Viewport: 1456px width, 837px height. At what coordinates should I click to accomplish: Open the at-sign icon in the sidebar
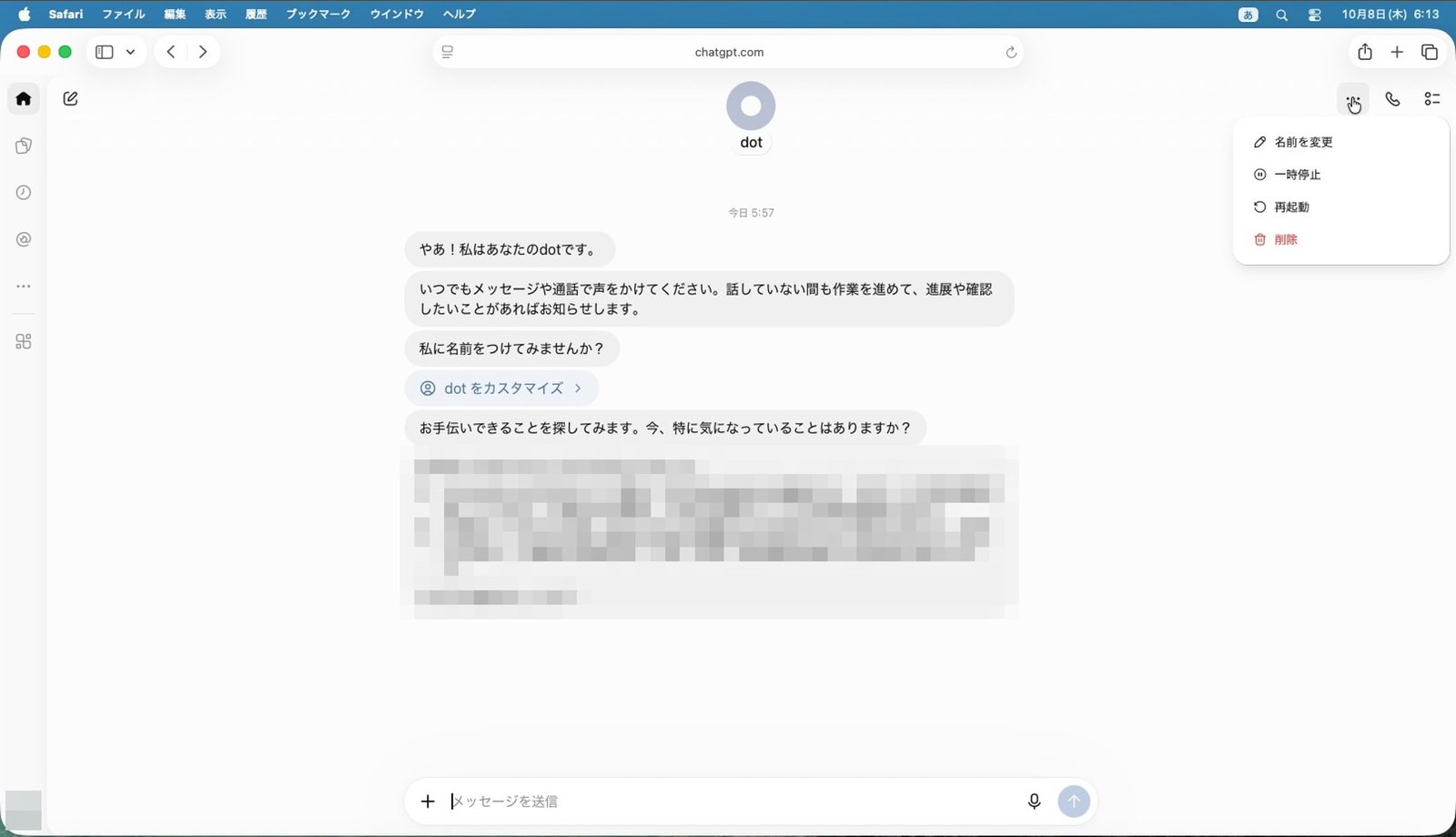tap(24, 239)
